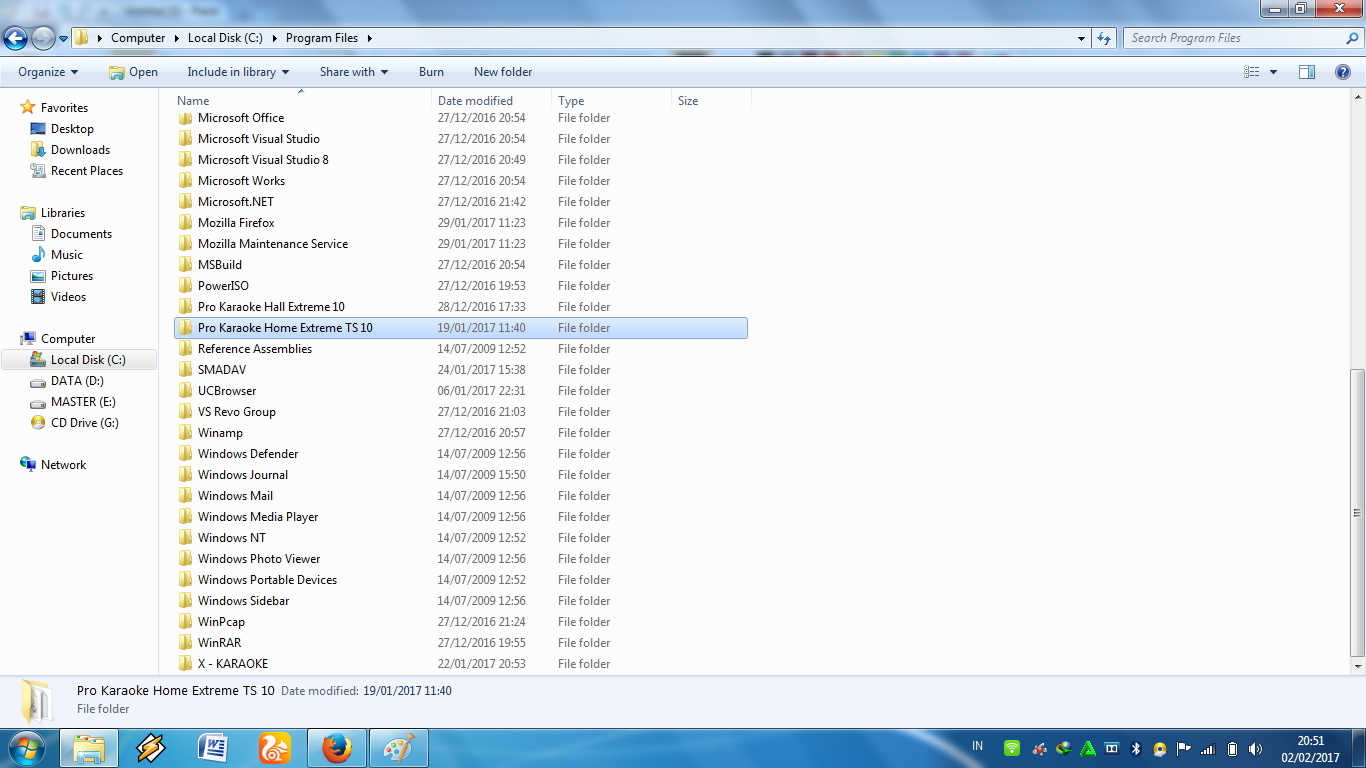Click the search magnifier icon
1366x768 pixels.
click(x=1353, y=38)
